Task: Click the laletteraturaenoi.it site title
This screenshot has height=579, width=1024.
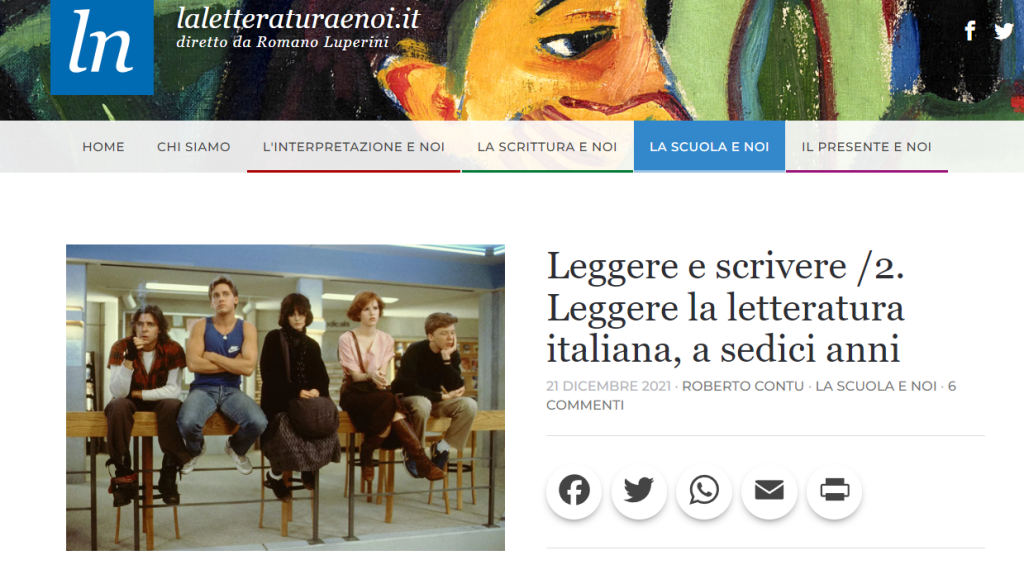Action: tap(298, 18)
